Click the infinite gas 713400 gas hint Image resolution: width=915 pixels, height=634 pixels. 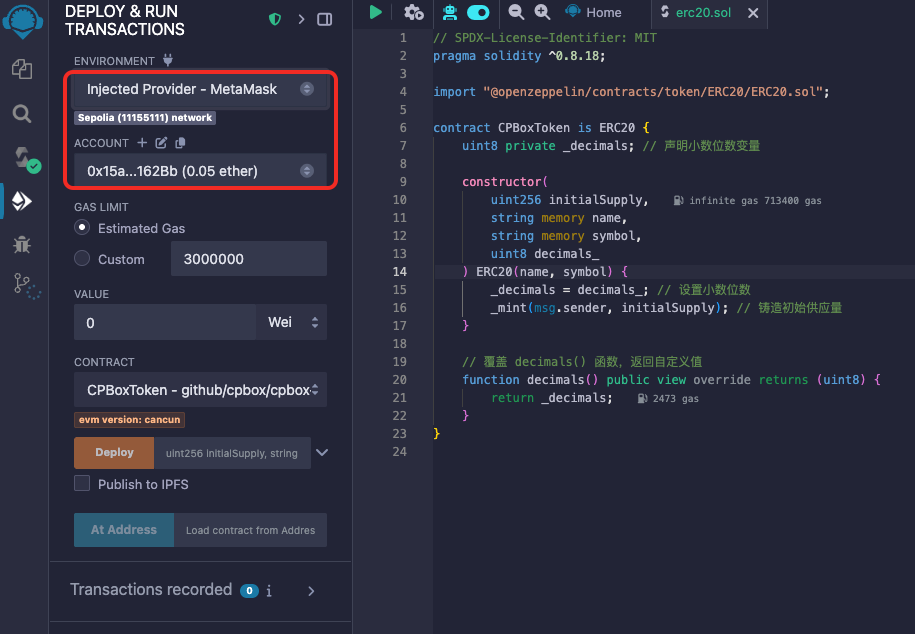(755, 200)
